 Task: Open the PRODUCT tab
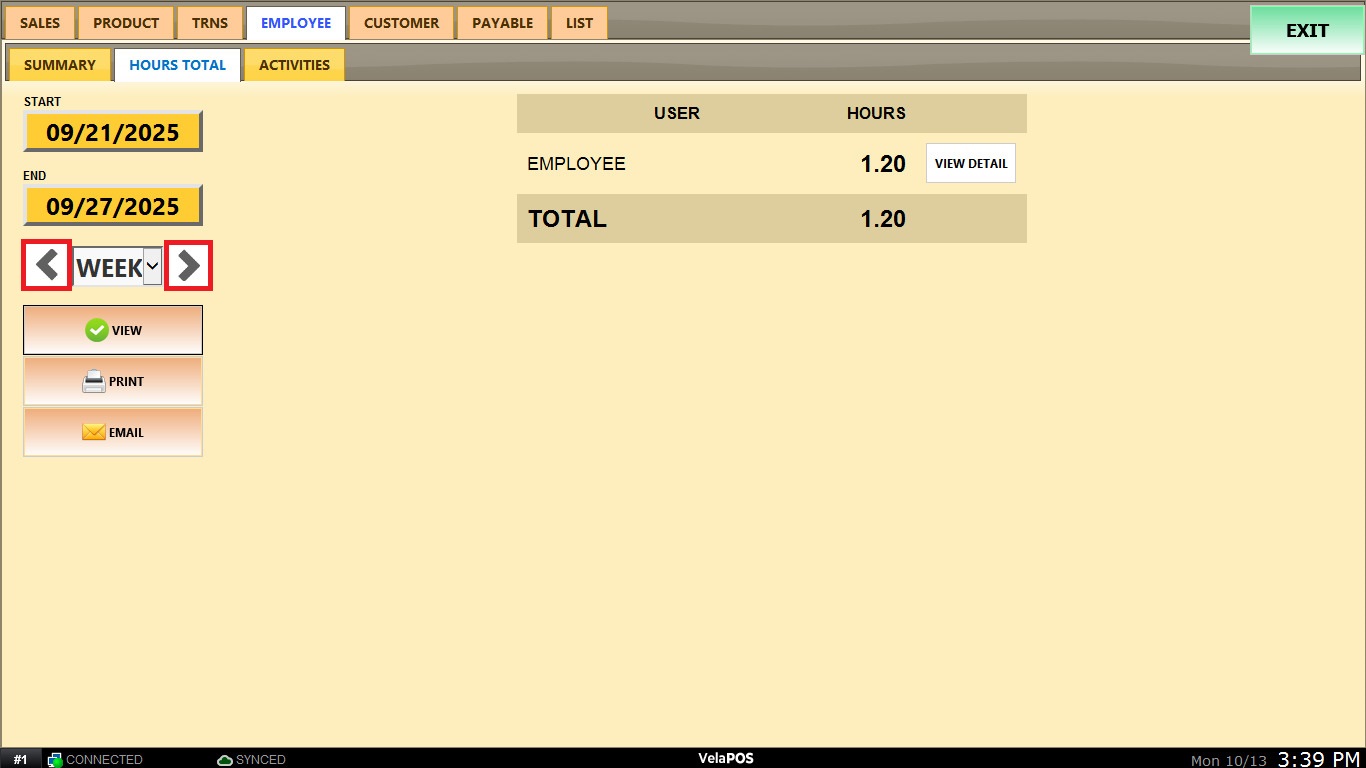(126, 23)
